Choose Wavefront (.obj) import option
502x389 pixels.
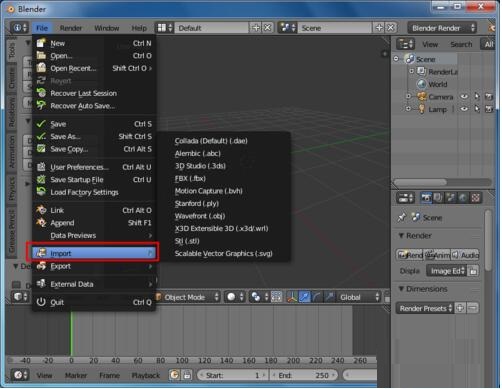pos(200,216)
